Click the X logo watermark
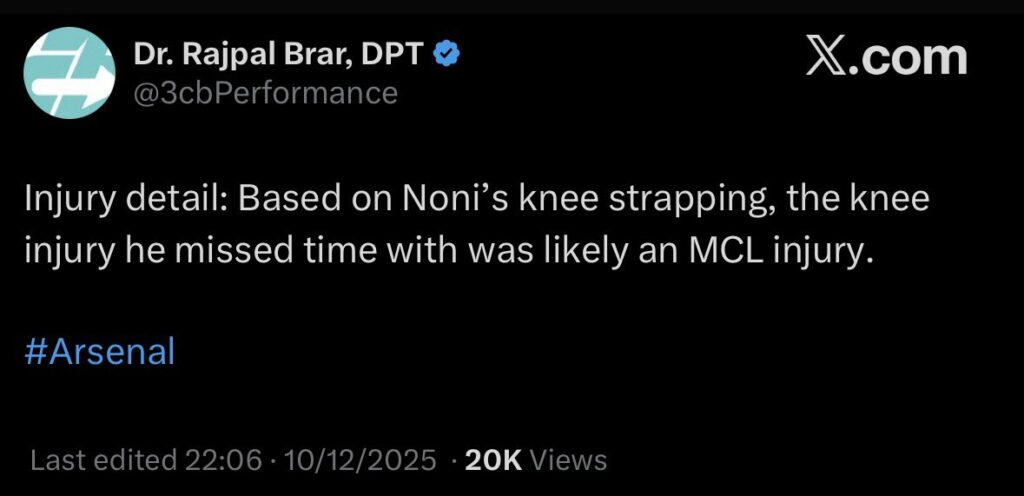The height and width of the screenshot is (496, 1024). [825, 57]
